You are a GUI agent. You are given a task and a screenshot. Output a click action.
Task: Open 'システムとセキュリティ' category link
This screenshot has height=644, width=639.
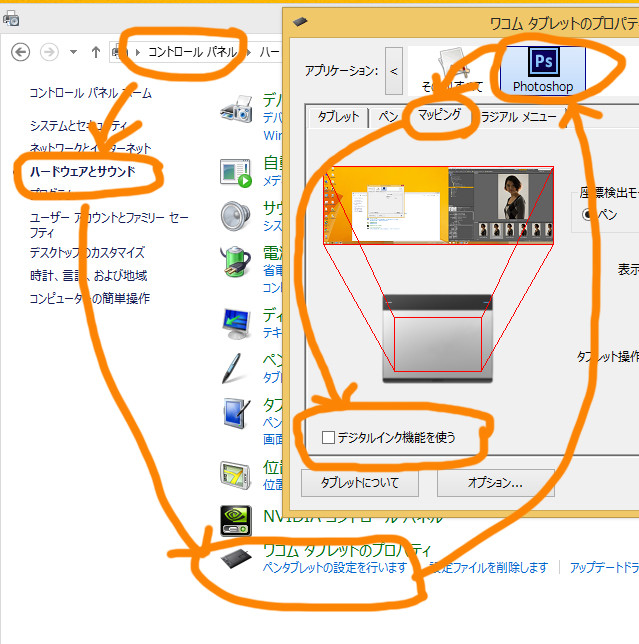[x=78, y=125]
